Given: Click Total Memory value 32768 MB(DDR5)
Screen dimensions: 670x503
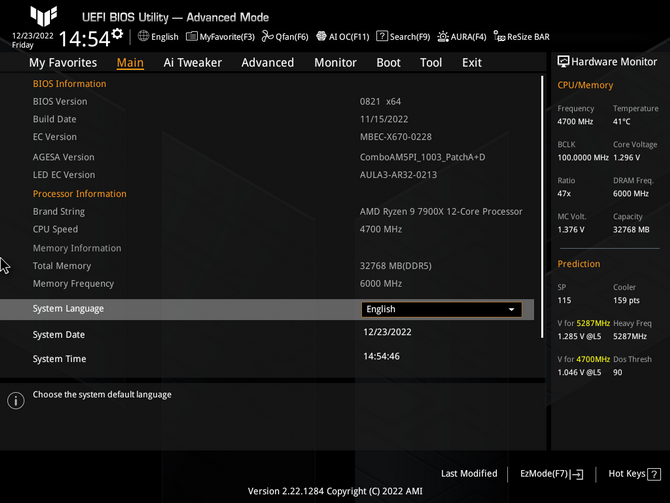Looking at the screenshot, I should pos(395,266).
